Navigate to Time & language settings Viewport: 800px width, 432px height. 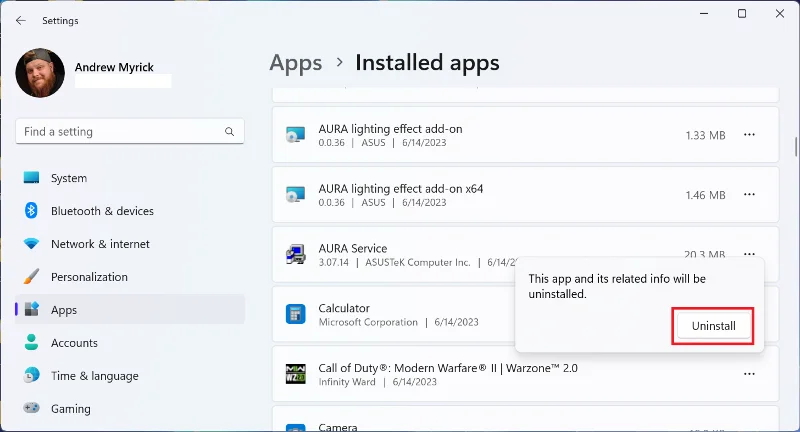(93, 376)
